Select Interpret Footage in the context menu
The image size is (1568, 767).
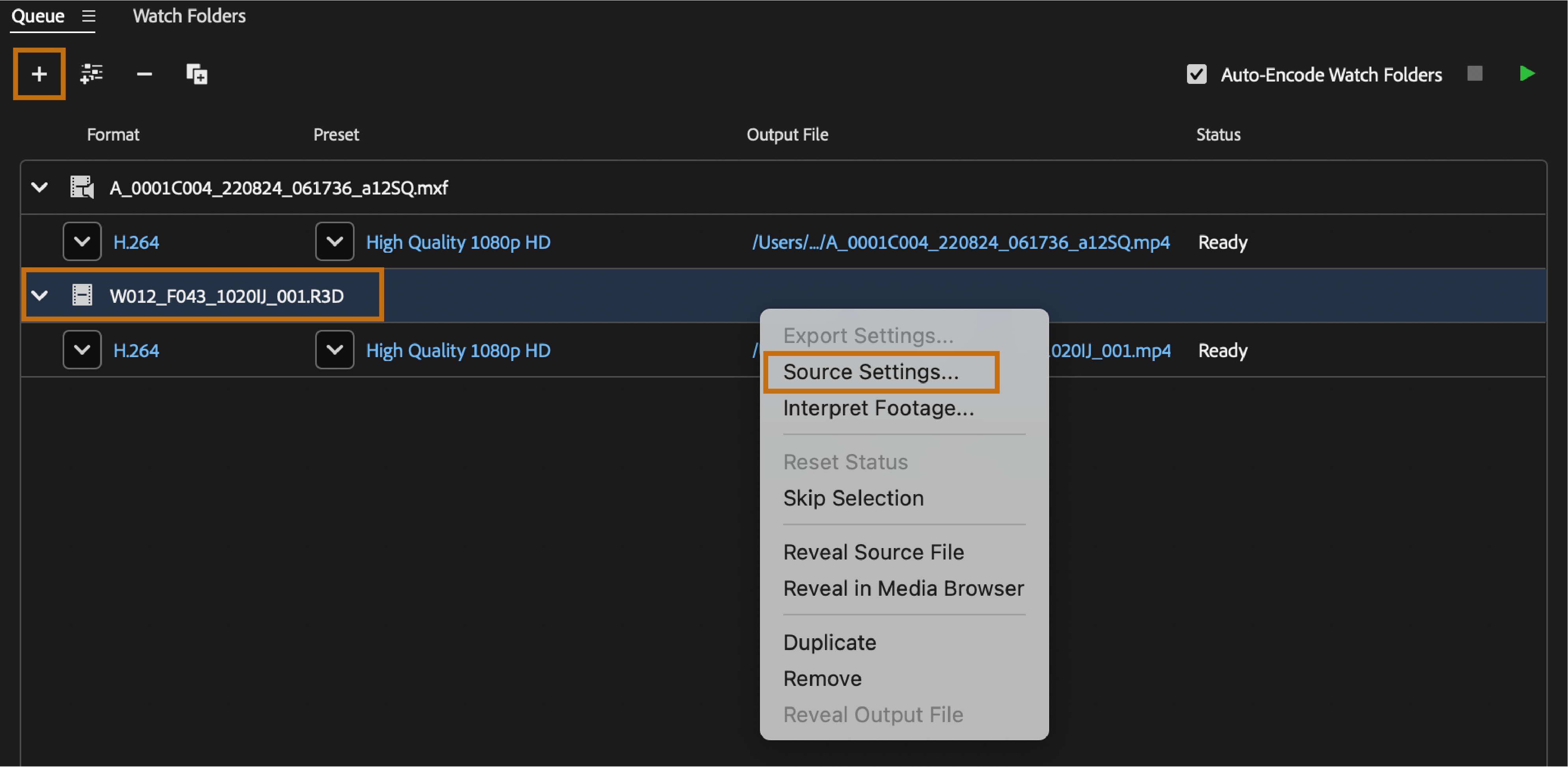point(878,408)
